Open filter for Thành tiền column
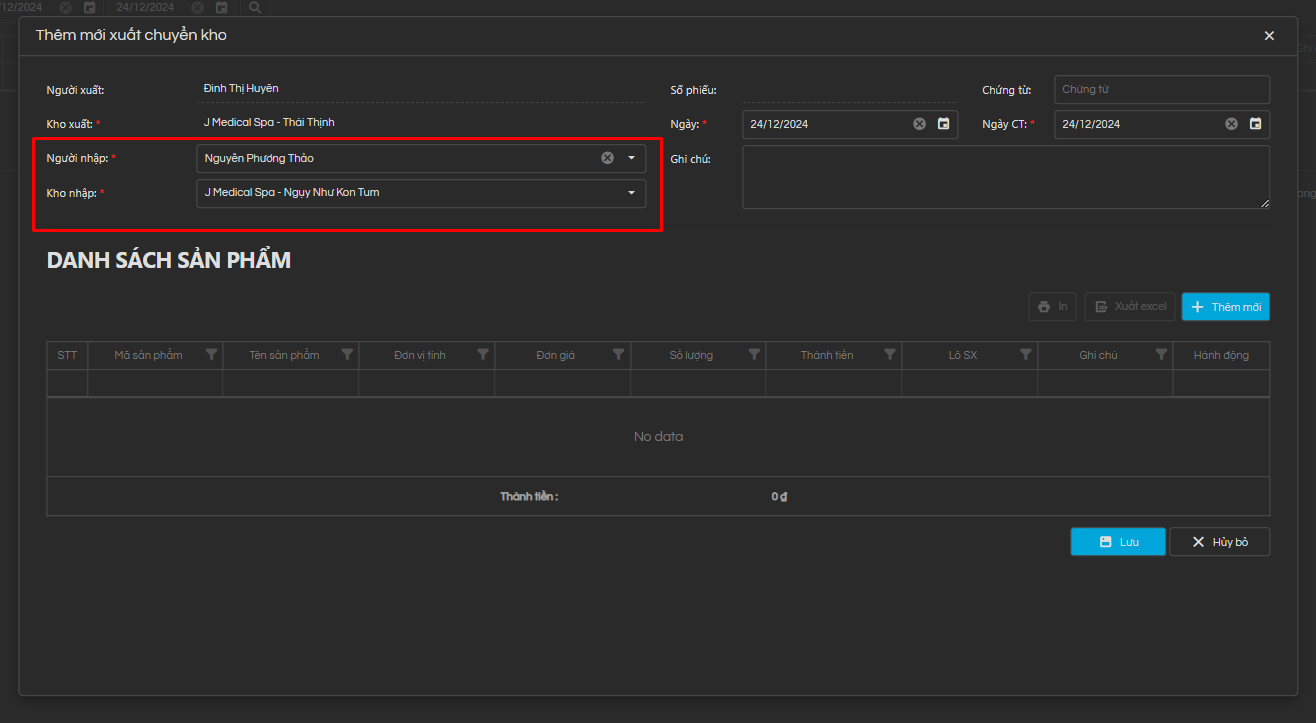The width and height of the screenshot is (1316, 723). click(890, 355)
